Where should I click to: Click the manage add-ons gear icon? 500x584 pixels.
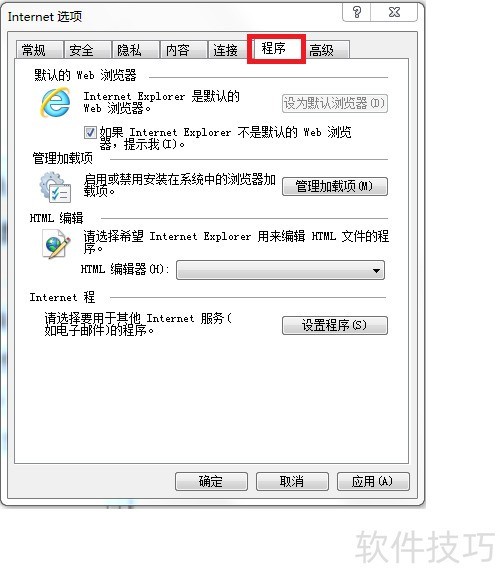click(56, 187)
